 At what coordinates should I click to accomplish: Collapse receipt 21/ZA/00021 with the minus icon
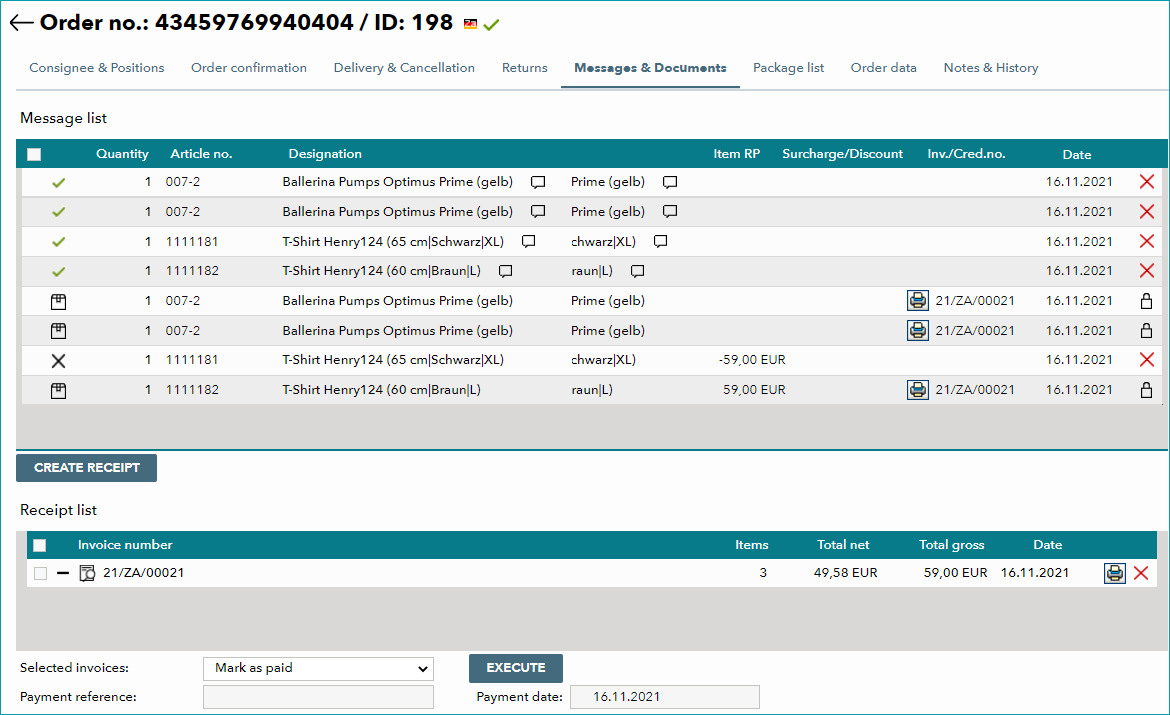[63, 573]
